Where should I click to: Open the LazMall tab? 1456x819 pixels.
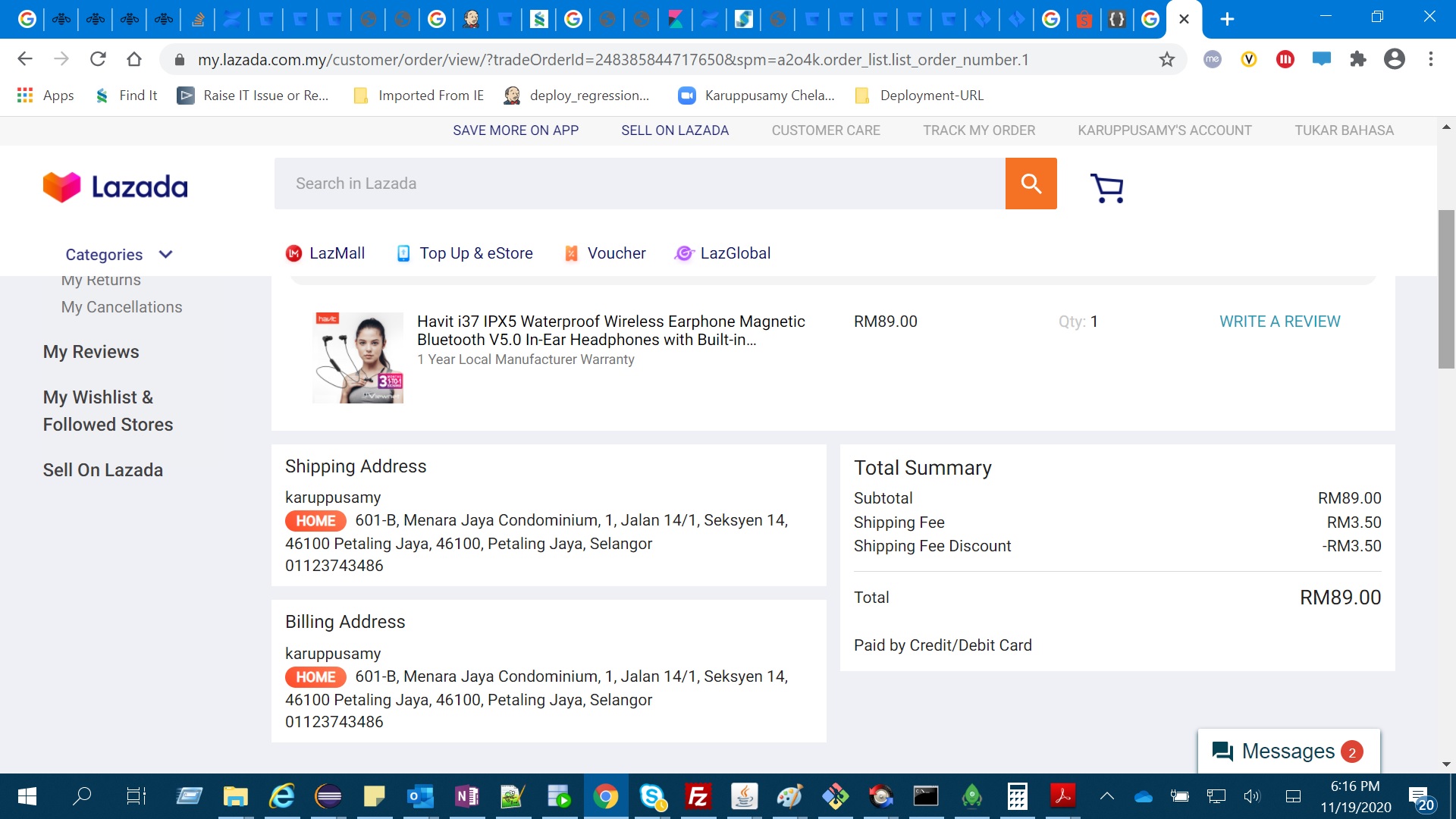pos(325,253)
